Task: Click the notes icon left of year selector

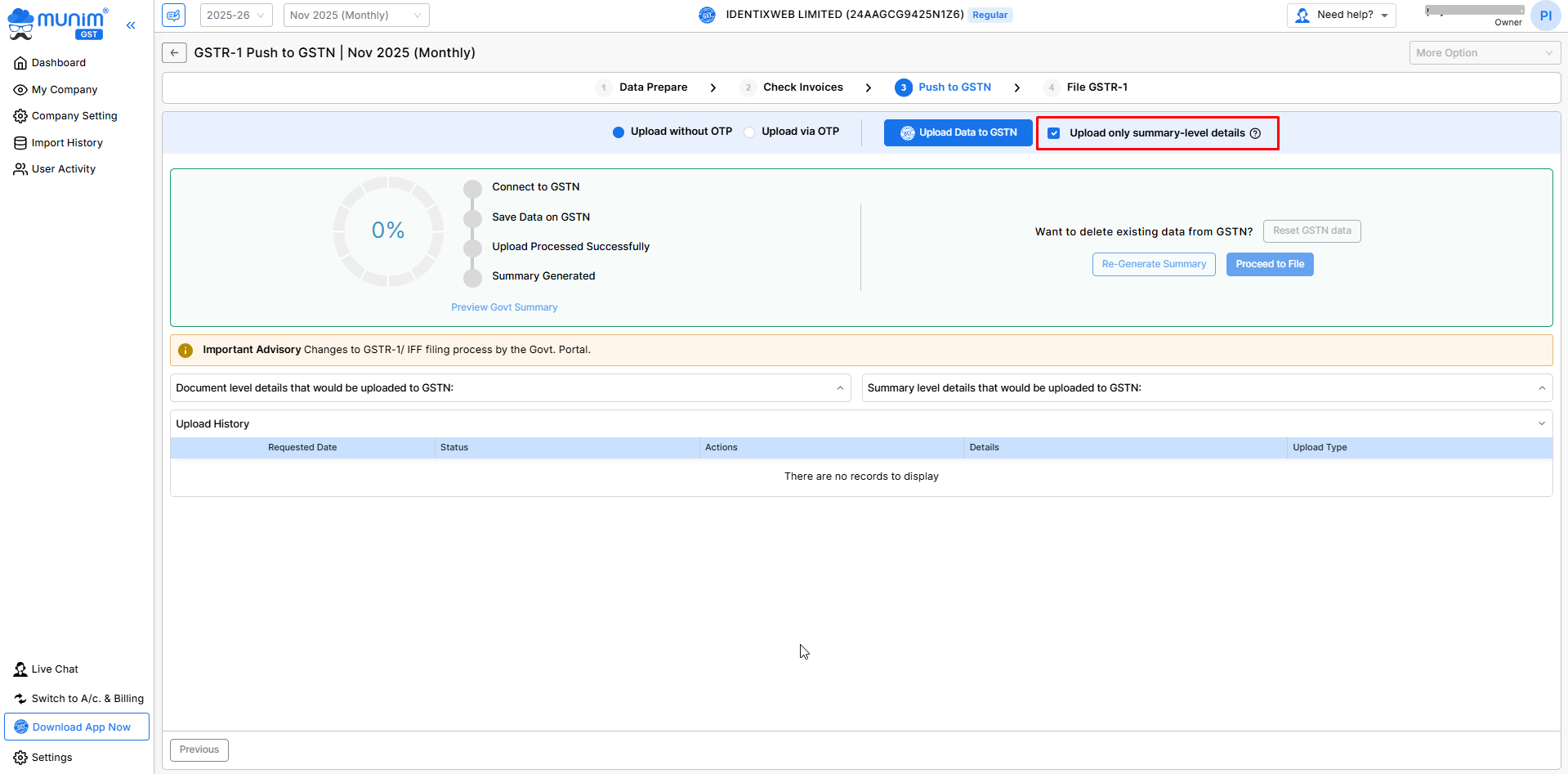Action: coord(173,16)
